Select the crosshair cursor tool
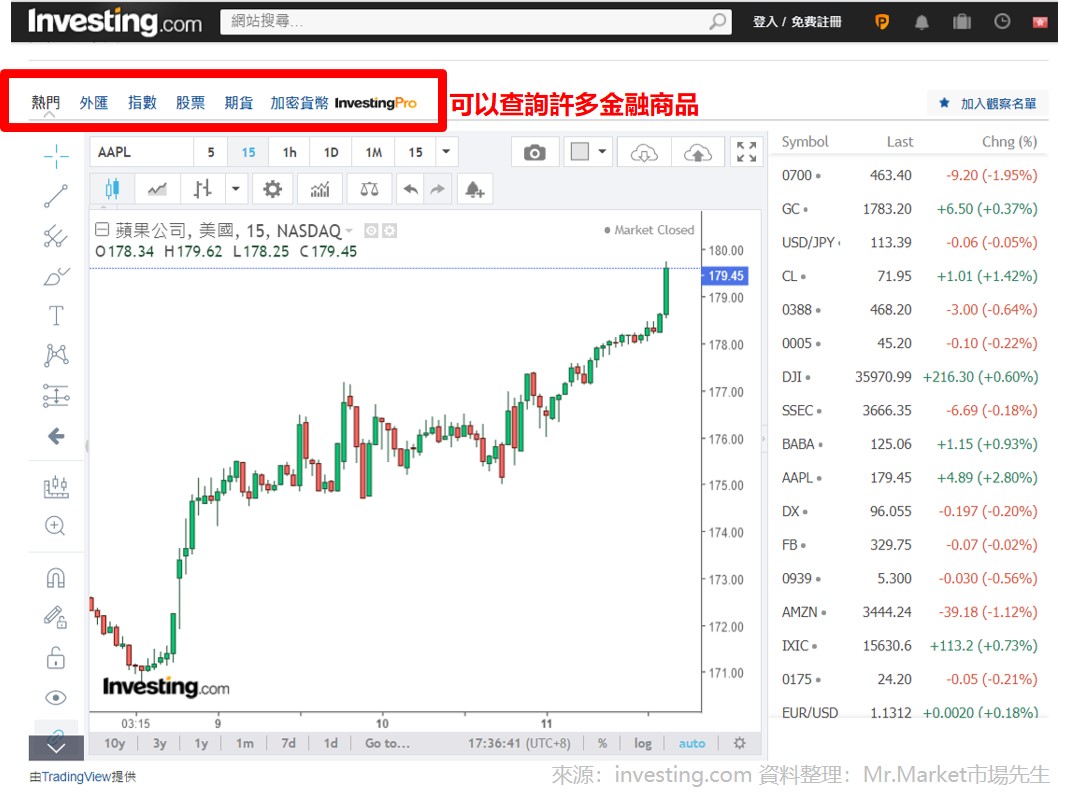Viewport: 1065px width, 800px height. coord(56,156)
